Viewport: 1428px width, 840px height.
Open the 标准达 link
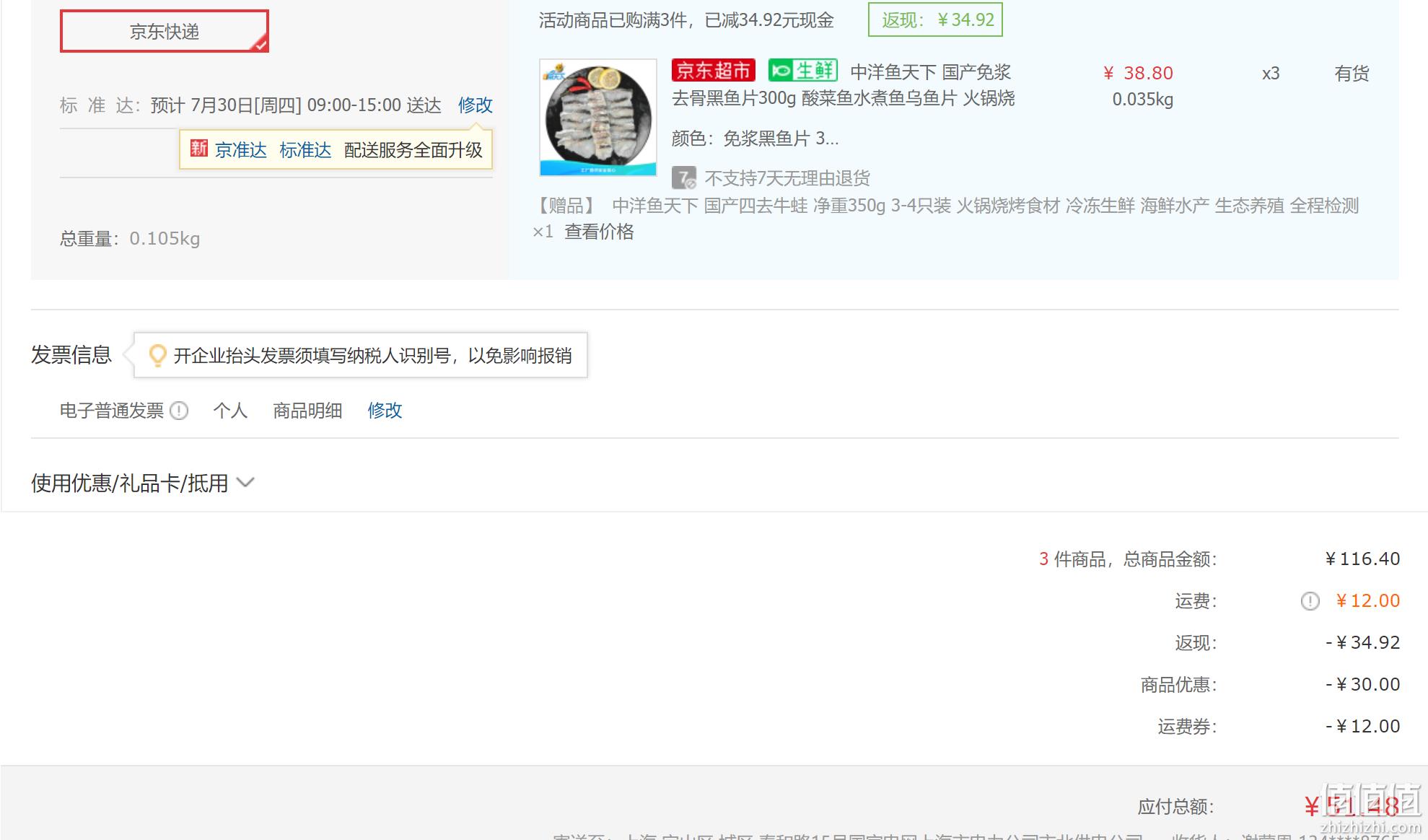tap(305, 150)
